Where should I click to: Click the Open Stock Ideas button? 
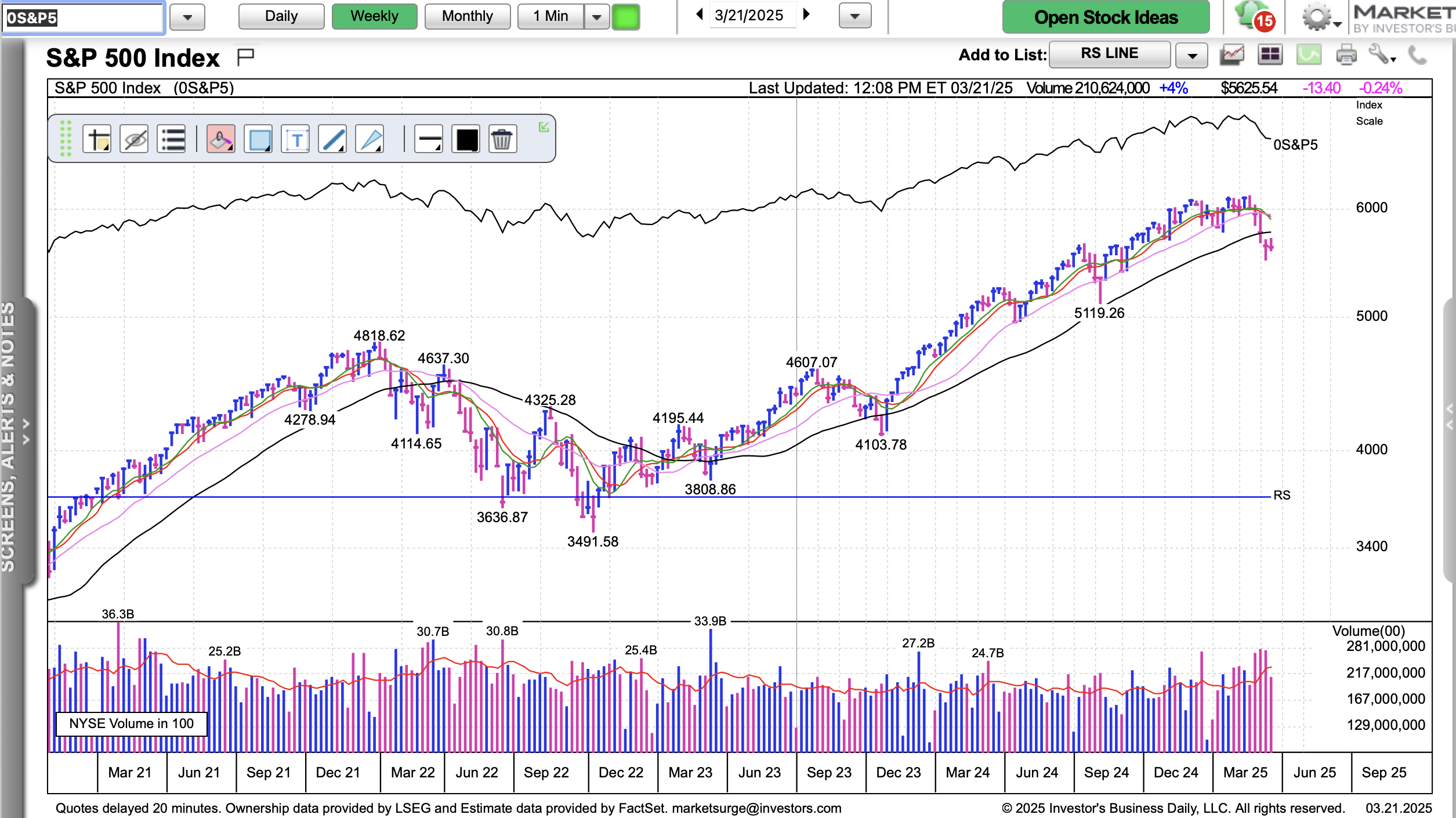click(1106, 17)
